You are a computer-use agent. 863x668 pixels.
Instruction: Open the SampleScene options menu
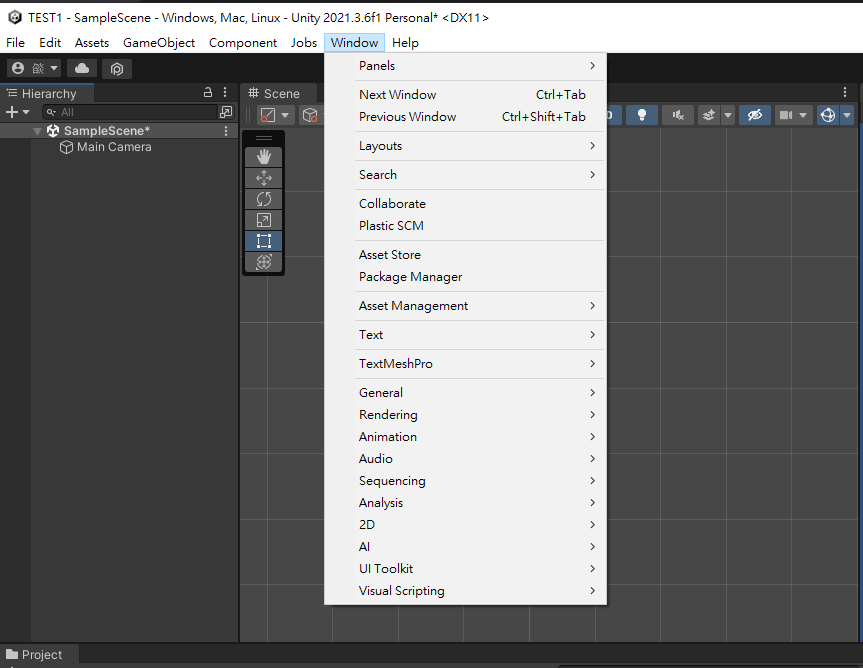pos(226,131)
